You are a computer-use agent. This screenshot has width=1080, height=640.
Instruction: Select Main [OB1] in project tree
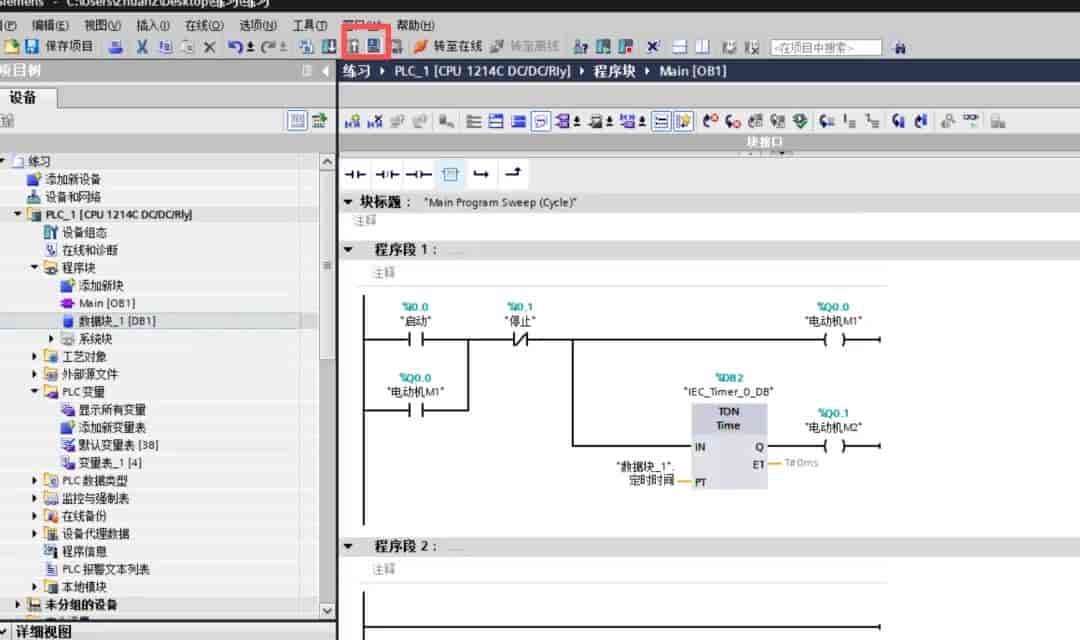coord(107,303)
